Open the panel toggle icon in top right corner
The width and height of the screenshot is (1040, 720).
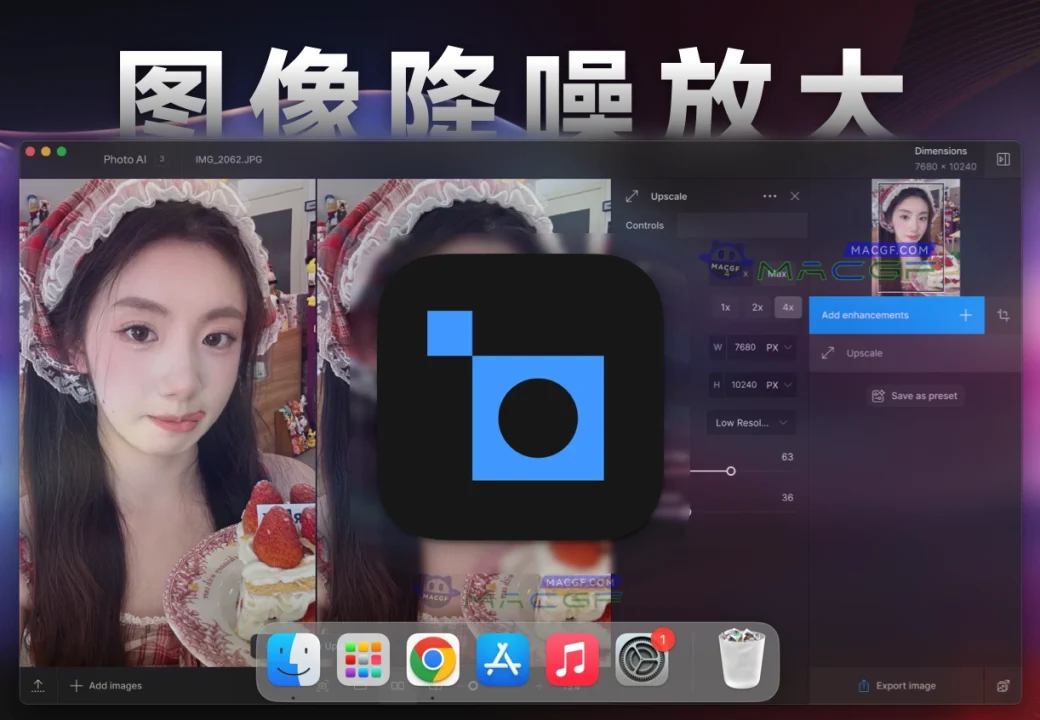[1003, 158]
